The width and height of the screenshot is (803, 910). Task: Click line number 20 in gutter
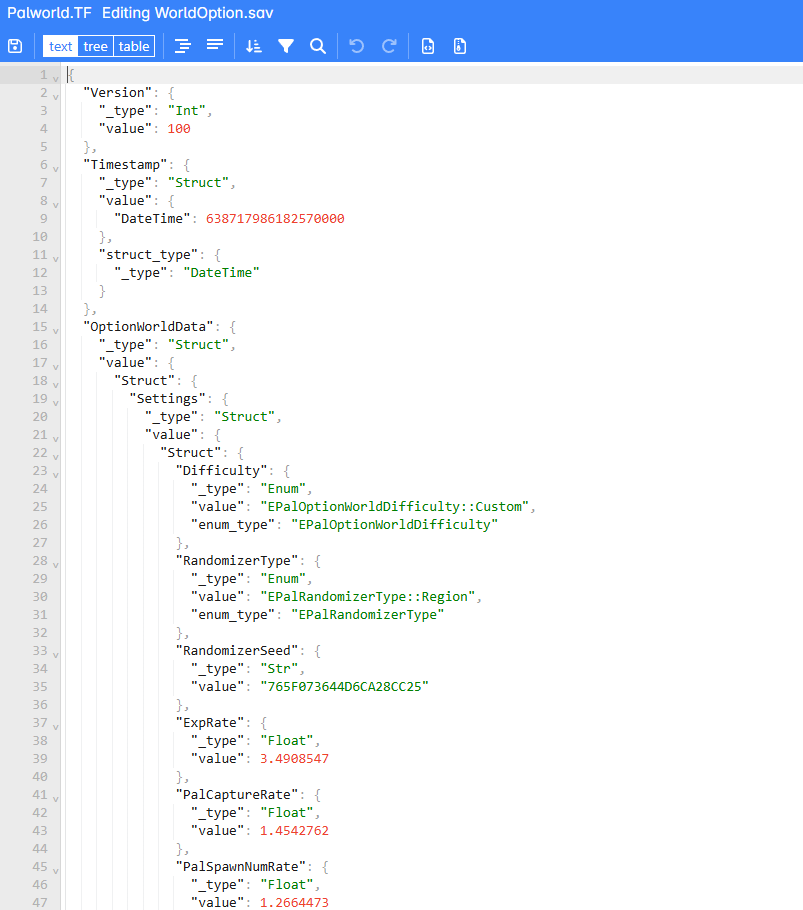coord(40,417)
